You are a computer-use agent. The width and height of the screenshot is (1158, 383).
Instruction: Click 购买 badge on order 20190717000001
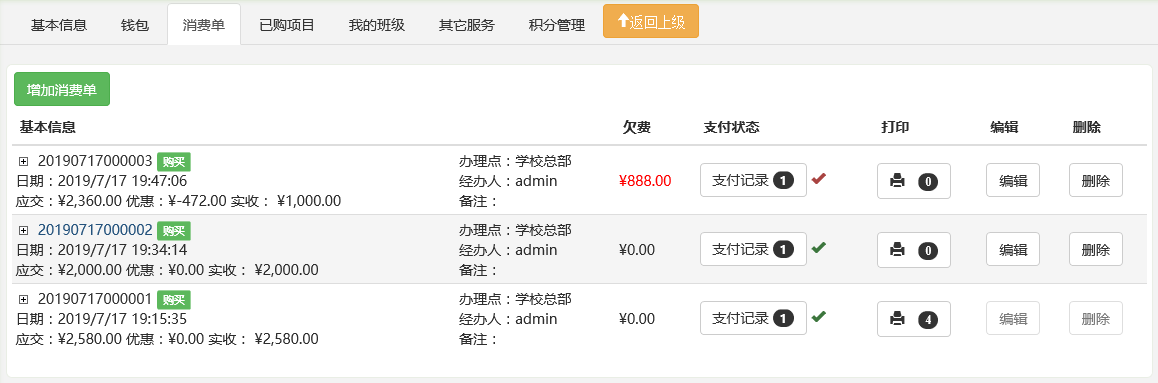pyautogui.click(x=174, y=300)
